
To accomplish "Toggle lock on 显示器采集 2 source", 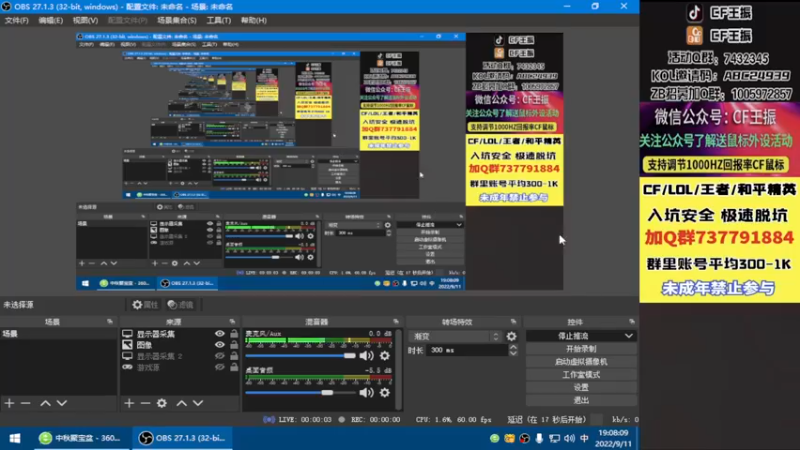I will 234,356.
